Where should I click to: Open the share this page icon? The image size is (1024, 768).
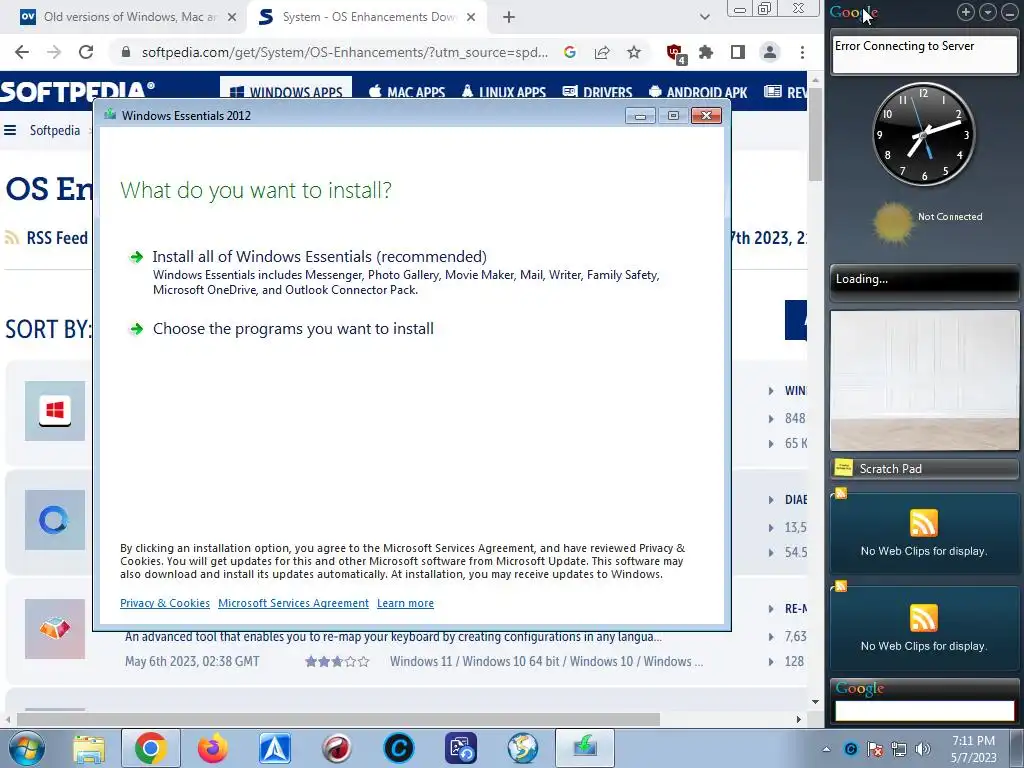pyautogui.click(x=602, y=52)
